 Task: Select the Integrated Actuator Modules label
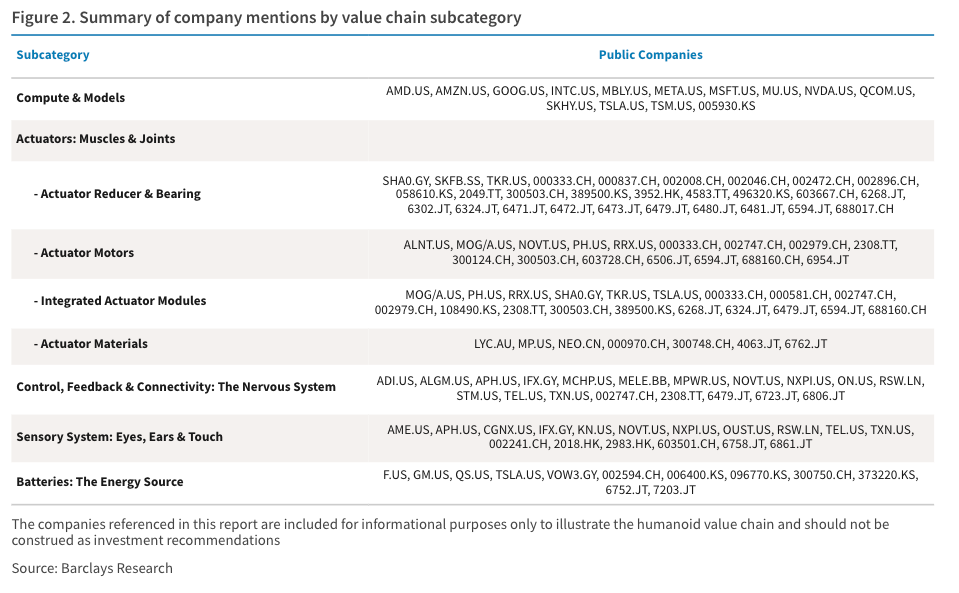click(x=120, y=301)
